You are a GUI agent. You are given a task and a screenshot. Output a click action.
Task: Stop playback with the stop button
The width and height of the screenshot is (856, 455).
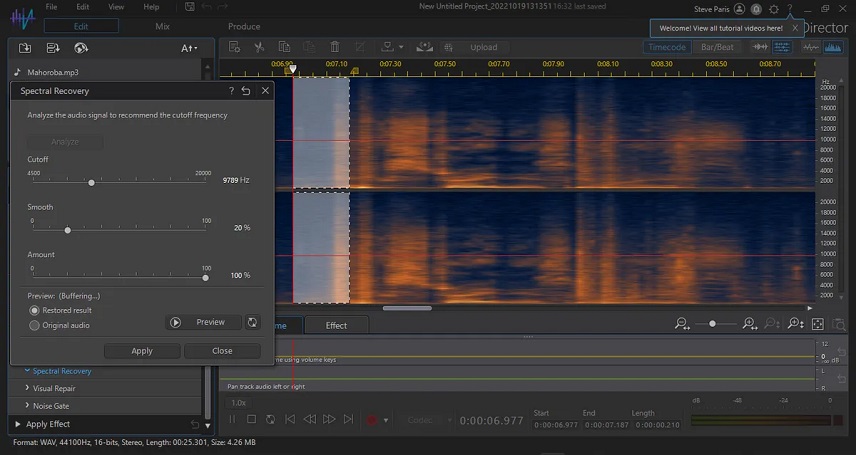251,419
